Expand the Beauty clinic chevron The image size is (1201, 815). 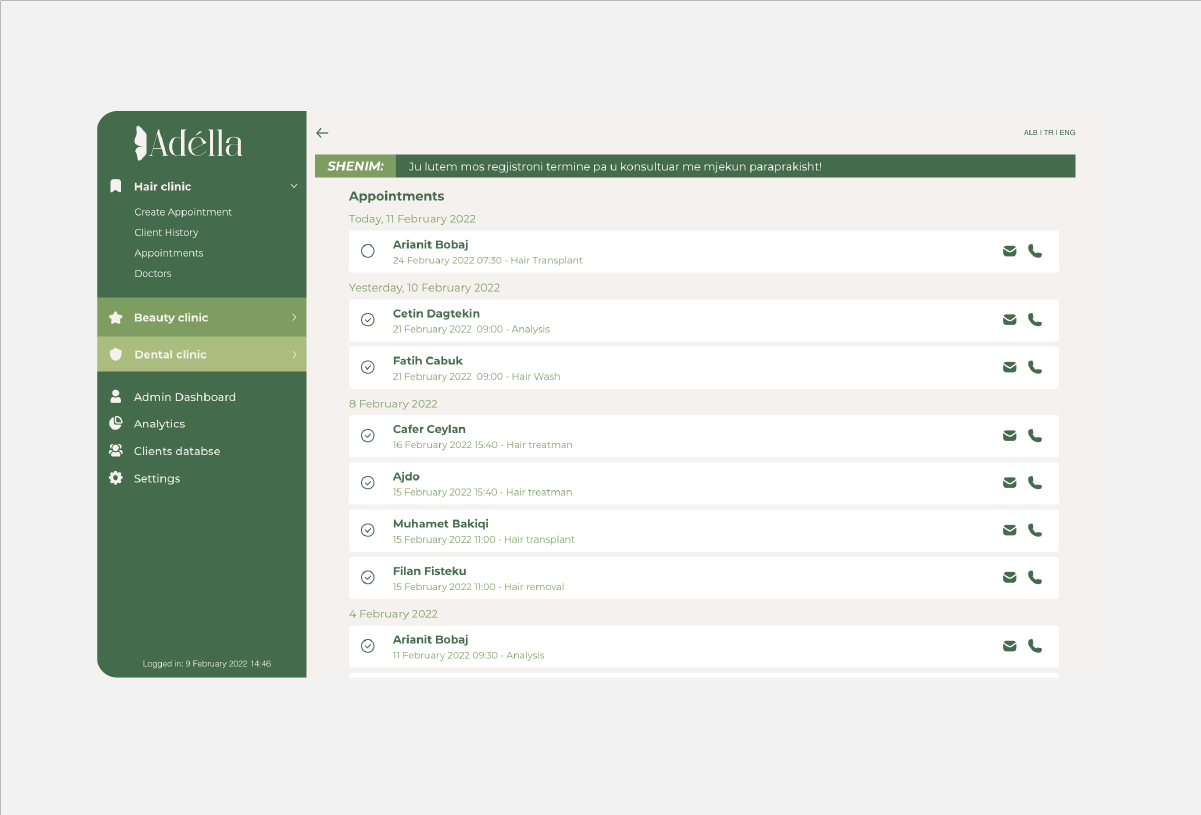coord(294,318)
